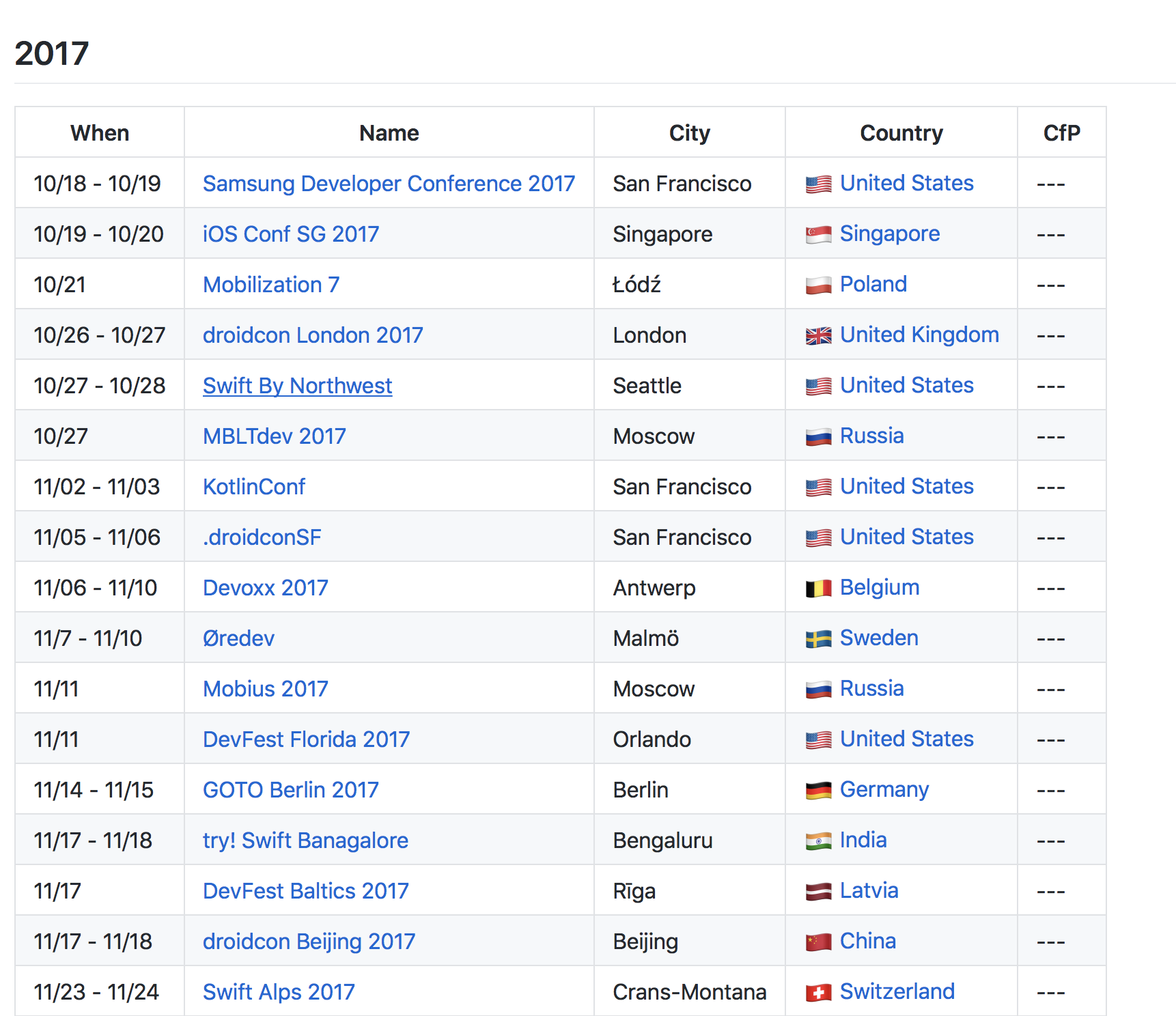The height and width of the screenshot is (1016, 1176).
Task: Click the Switzerland flag icon
Action: click(x=818, y=993)
